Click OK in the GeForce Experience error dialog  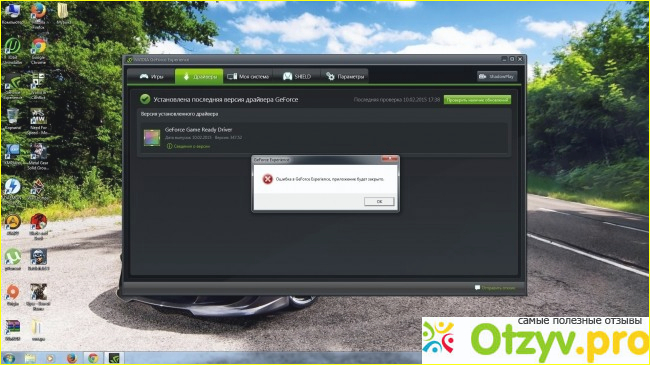click(379, 201)
